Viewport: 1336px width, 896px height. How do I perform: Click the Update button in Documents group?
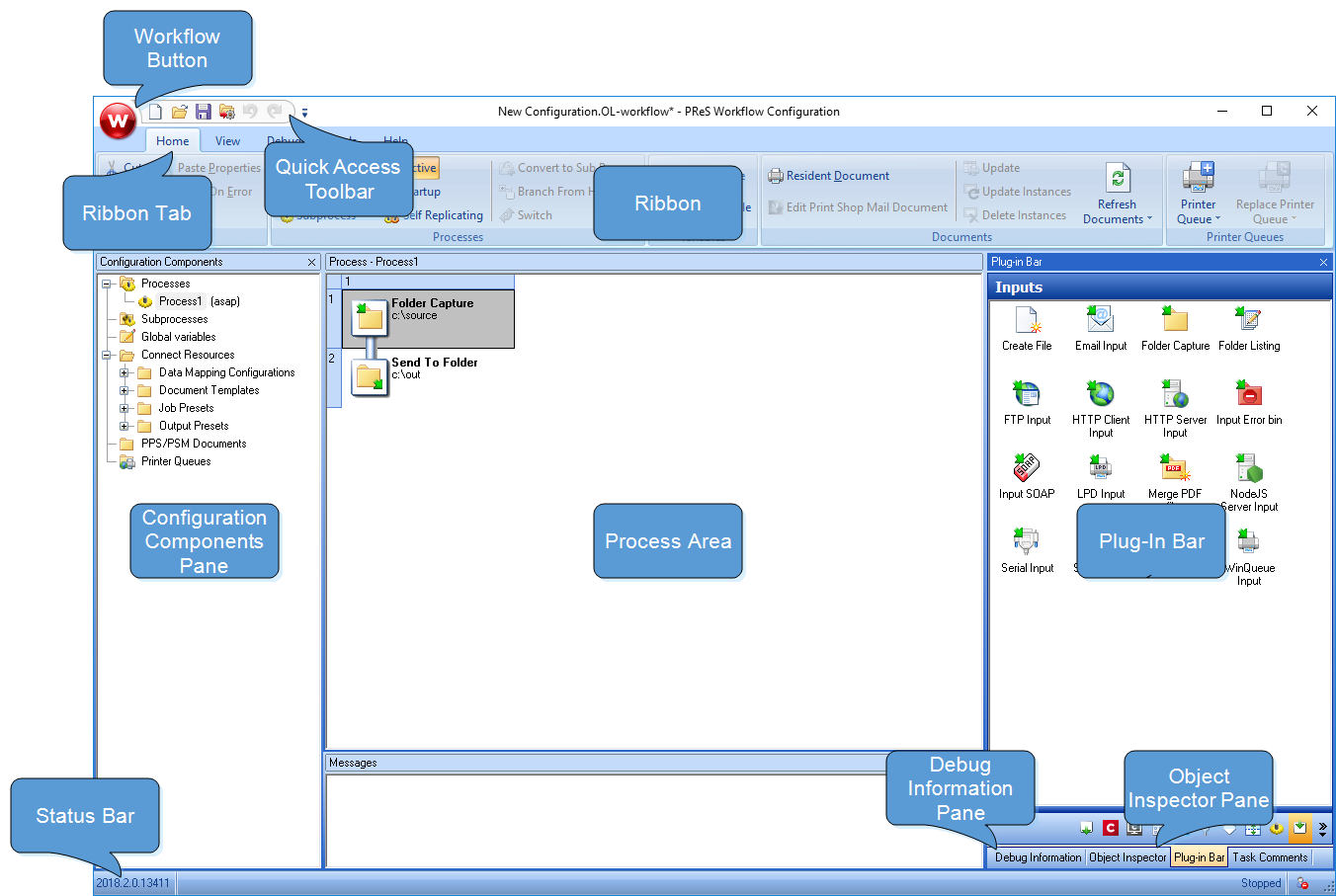tap(992, 168)
